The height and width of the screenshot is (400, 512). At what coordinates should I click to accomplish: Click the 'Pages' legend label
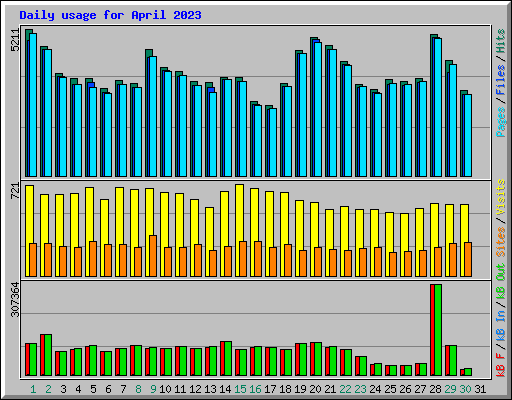pos(501,122)
